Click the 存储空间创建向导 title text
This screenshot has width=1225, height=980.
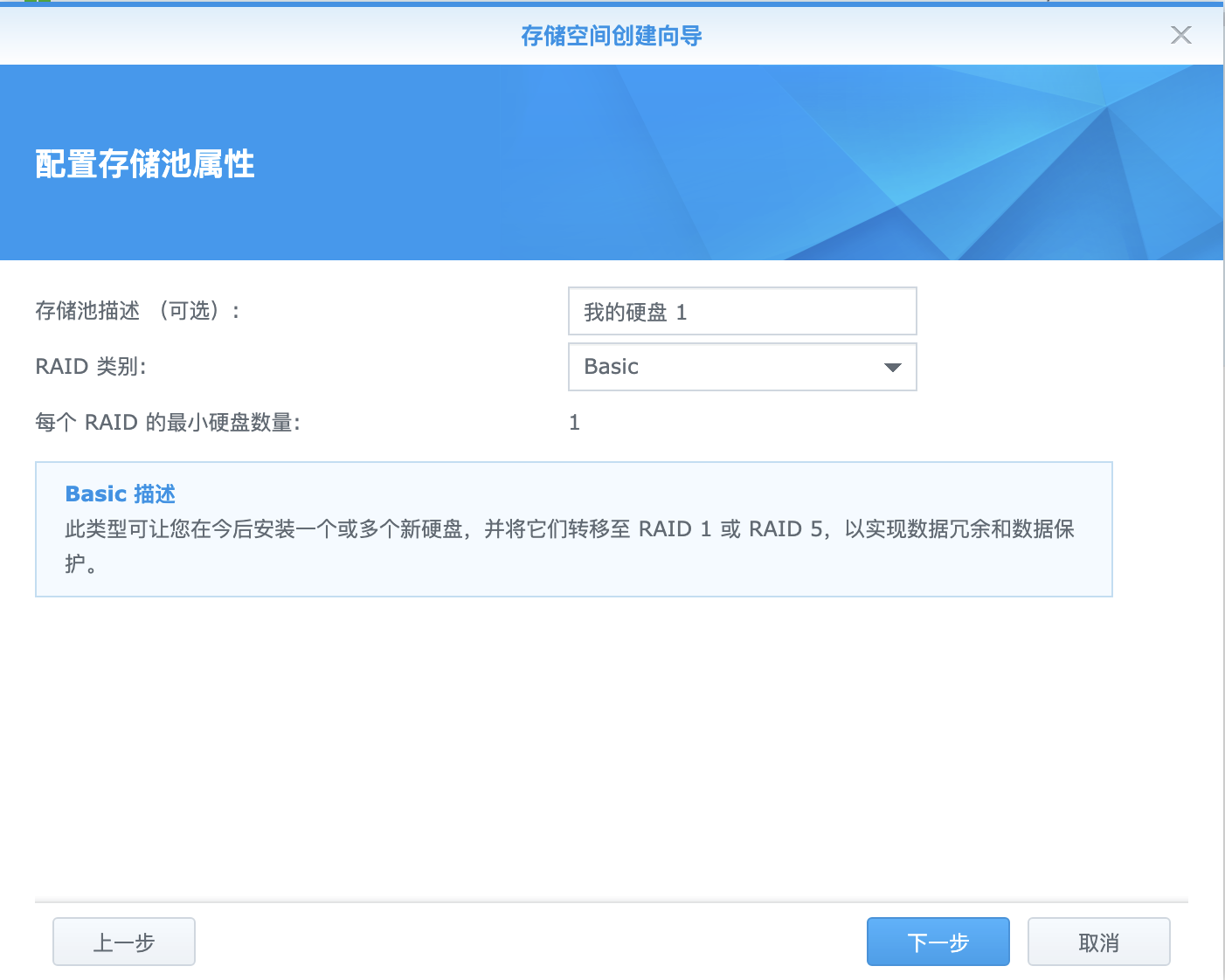click(x=612, y=36)
